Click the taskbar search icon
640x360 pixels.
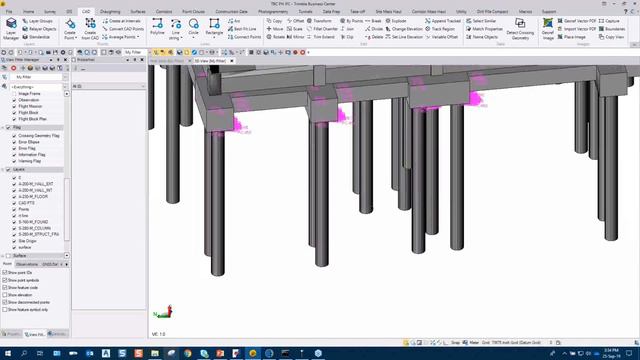(x=24, y=353)
